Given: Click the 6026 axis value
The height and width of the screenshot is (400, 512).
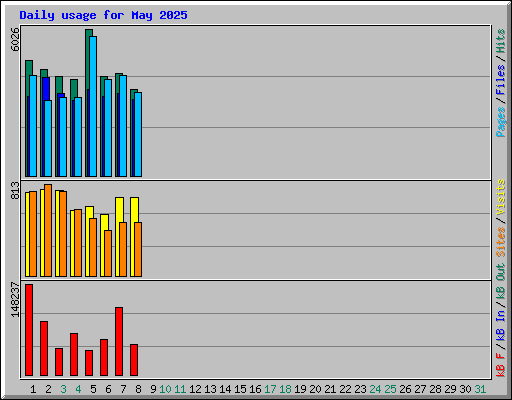Looking at the screenshot, I should point(15,39).
